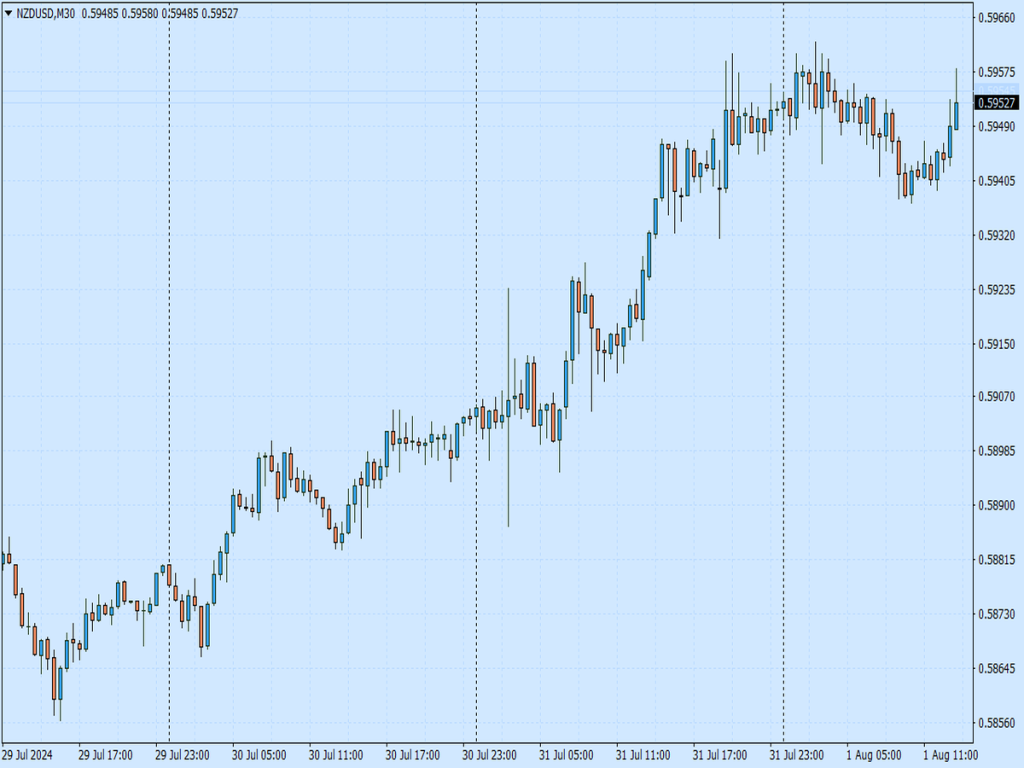Click the 0.59150 price level label
Screen dimensions: 1024x768
point(997,344)
